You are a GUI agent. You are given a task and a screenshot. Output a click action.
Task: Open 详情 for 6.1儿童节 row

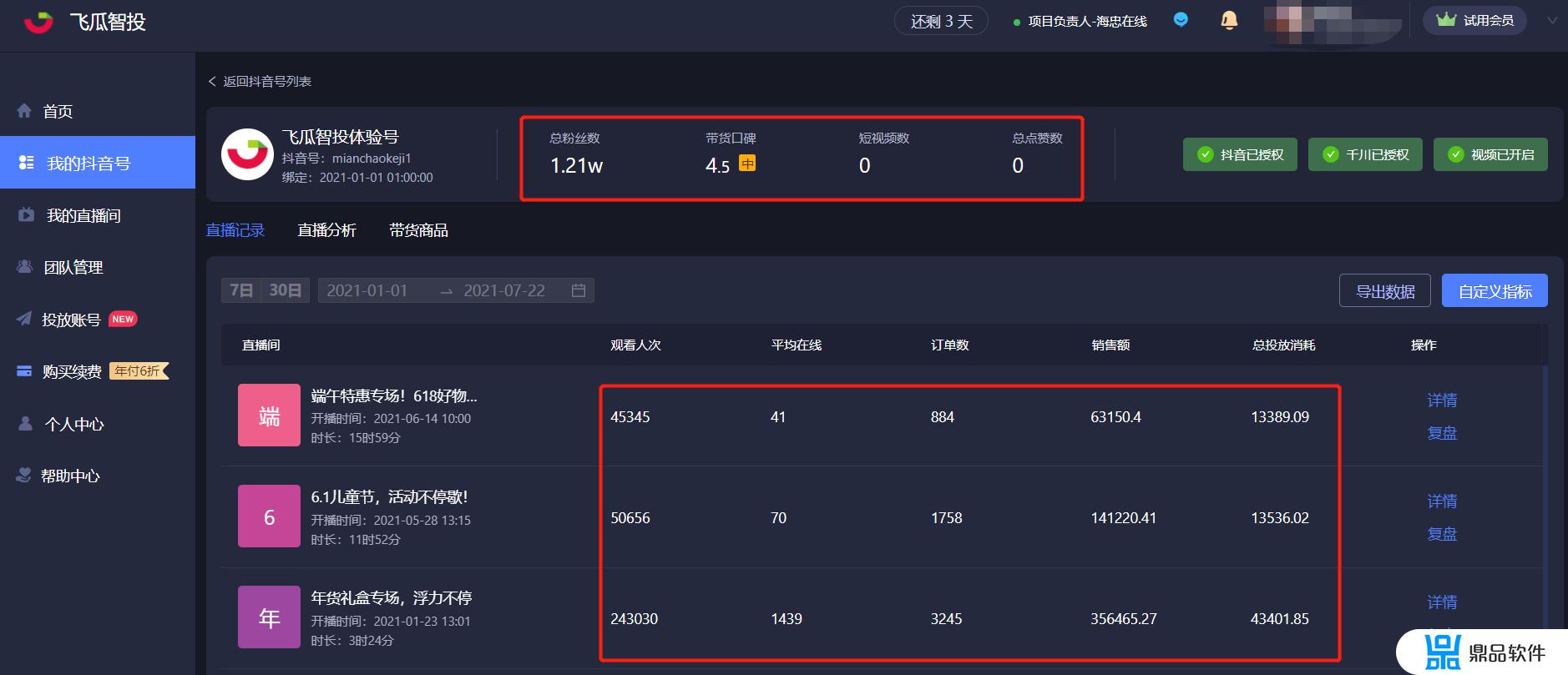1442,501
